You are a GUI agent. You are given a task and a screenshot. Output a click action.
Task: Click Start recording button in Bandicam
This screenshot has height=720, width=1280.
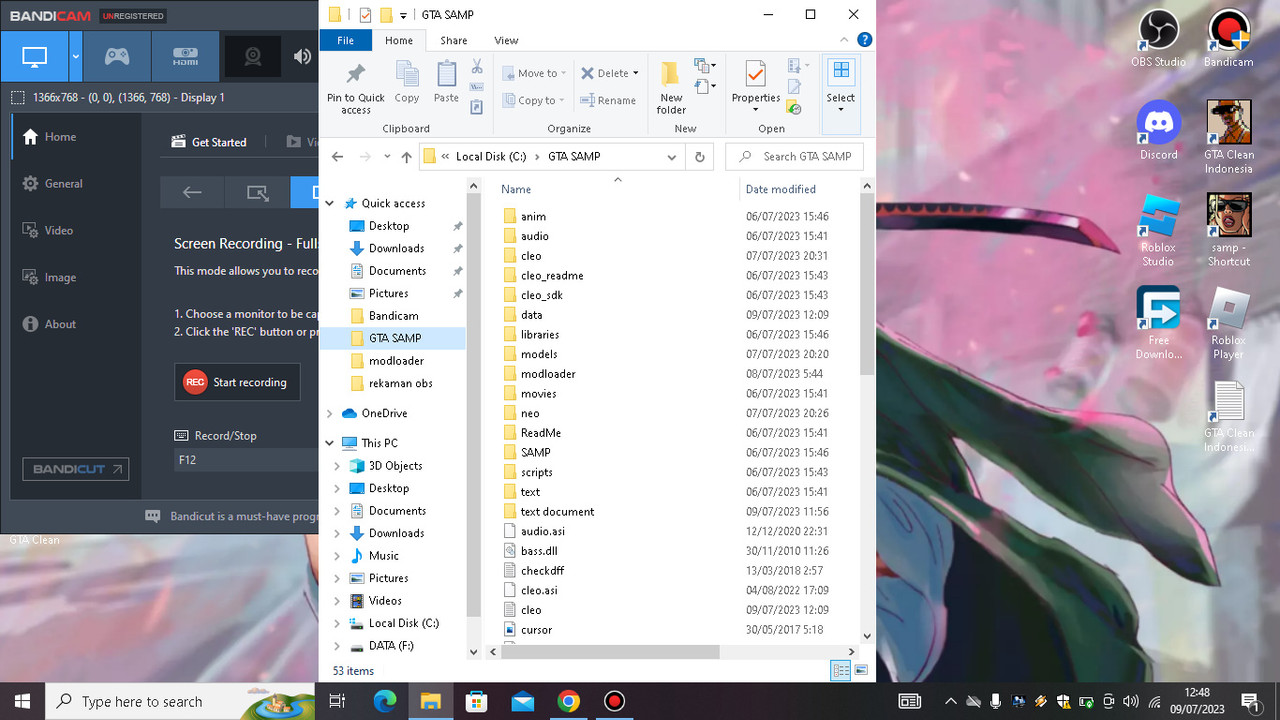pyautogui.click(x=237, y=382)
